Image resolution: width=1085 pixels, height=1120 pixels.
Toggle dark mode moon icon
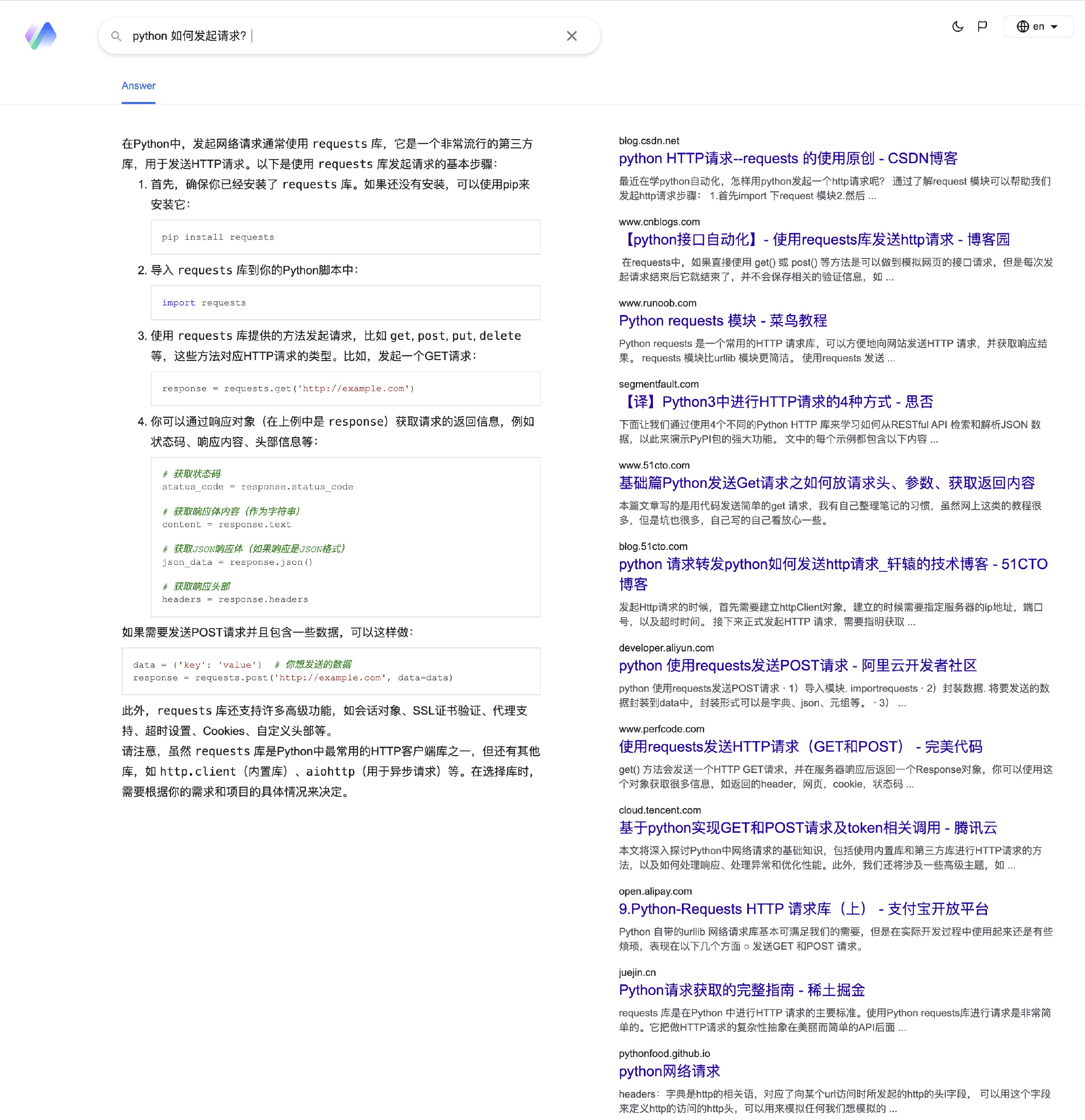(958, 26)
